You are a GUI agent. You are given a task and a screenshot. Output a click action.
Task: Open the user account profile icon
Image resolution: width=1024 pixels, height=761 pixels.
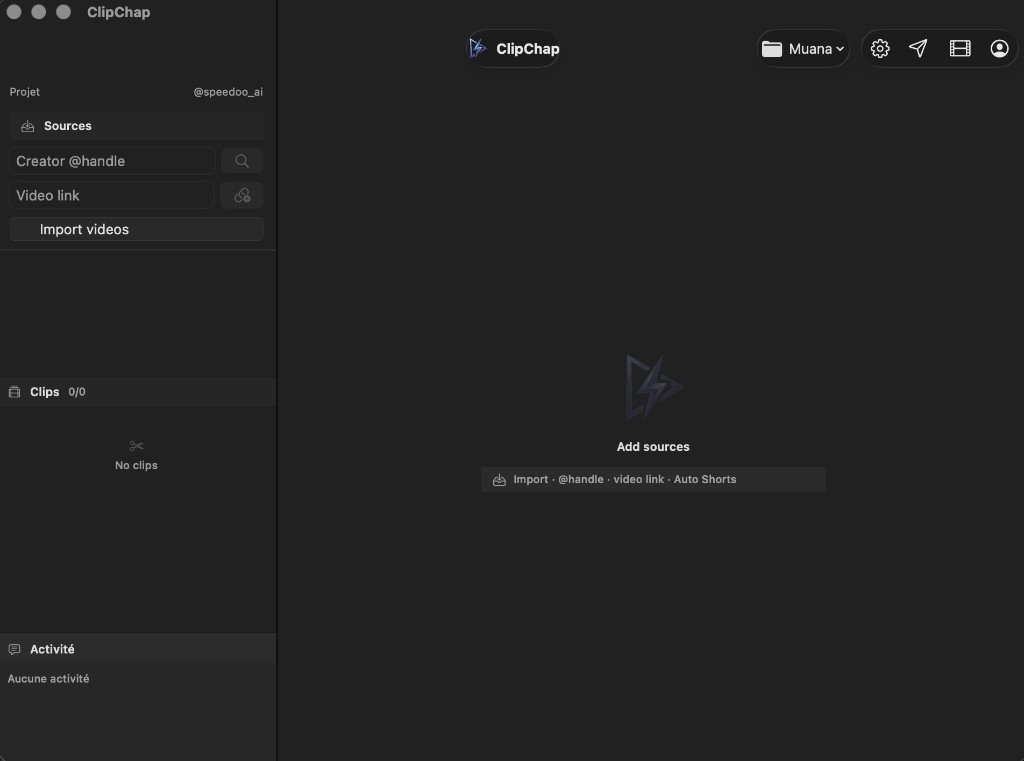click(999, 48)
